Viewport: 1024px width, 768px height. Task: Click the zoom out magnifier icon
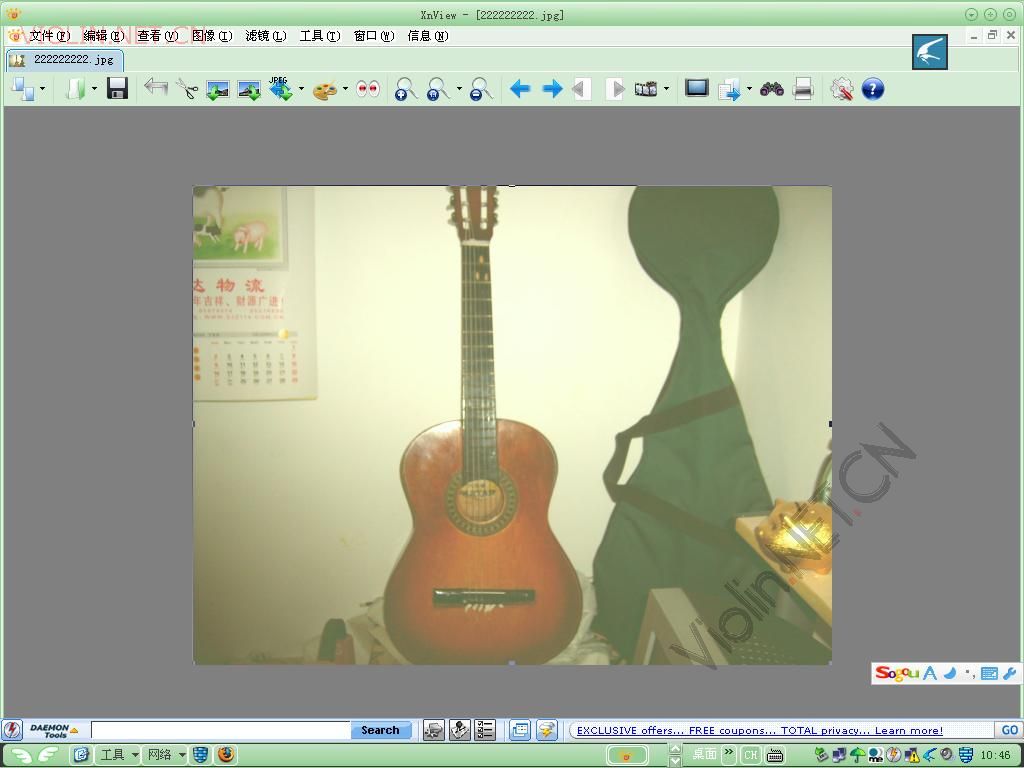[481, 89]
